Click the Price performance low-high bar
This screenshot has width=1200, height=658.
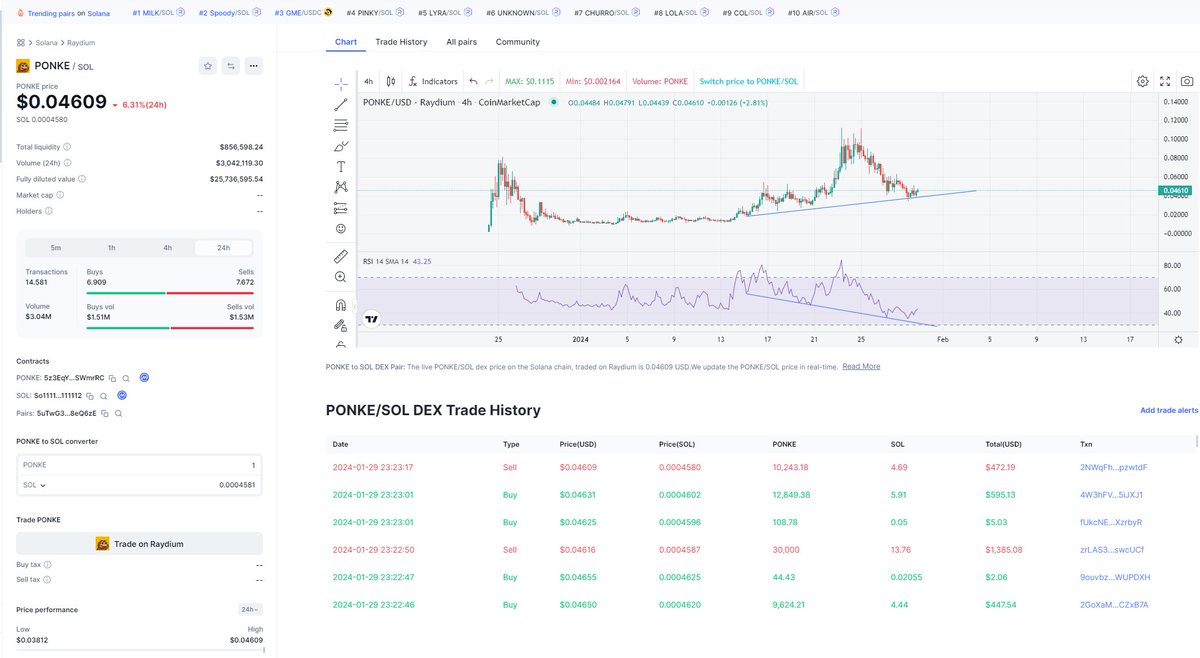coord(139,651)
